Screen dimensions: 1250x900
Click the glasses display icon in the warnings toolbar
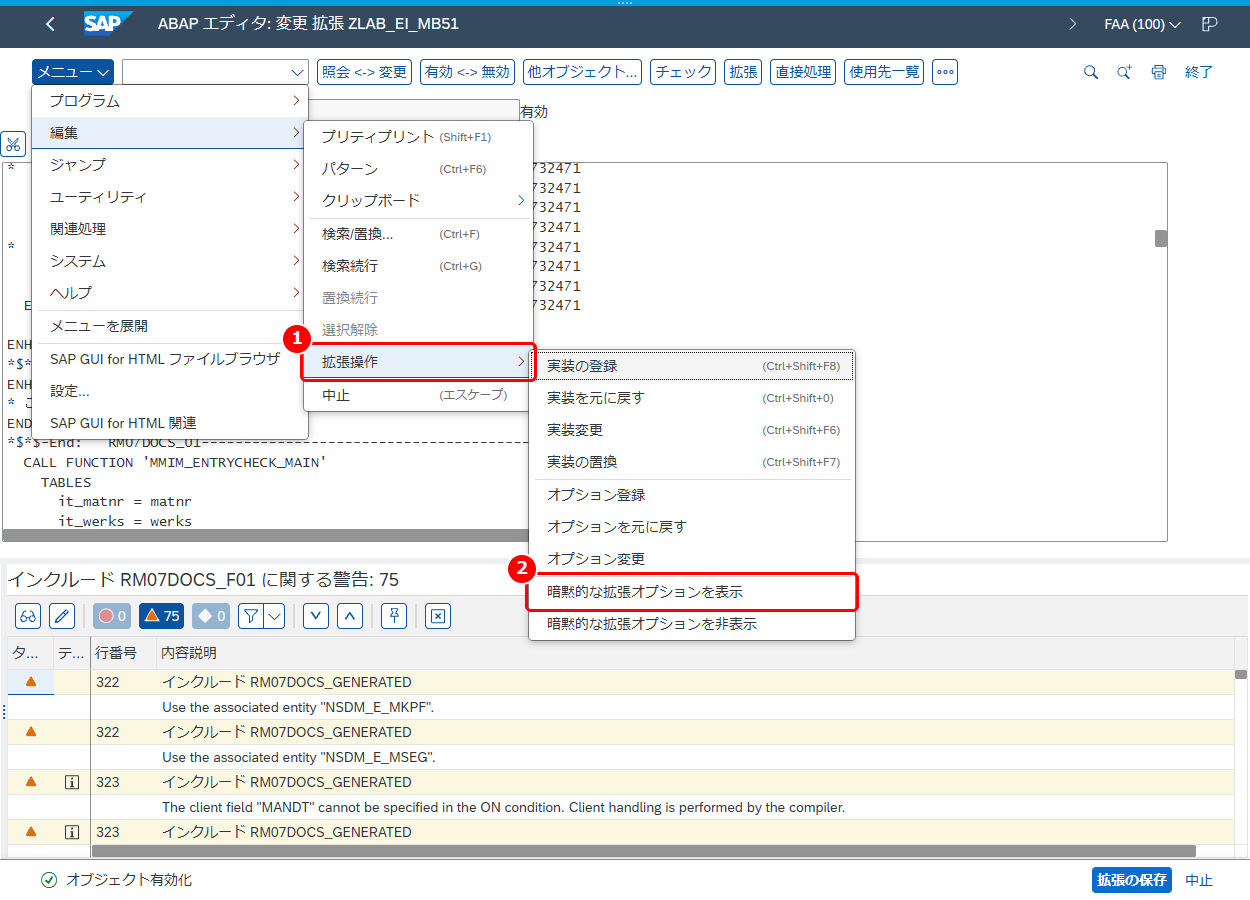[29, 616]
